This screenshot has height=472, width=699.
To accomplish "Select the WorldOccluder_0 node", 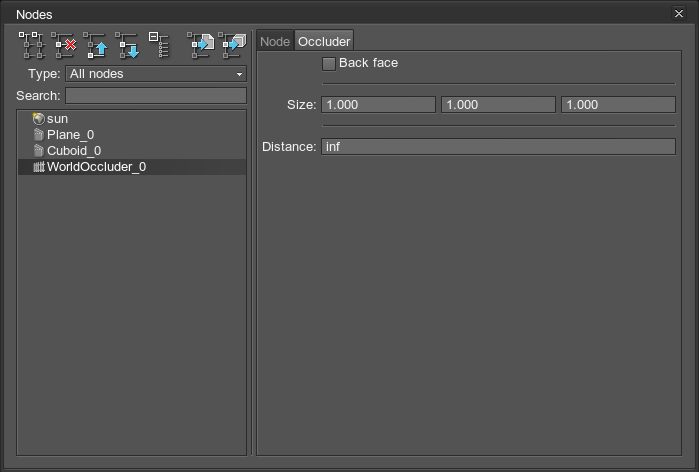I will click(132, 167).
